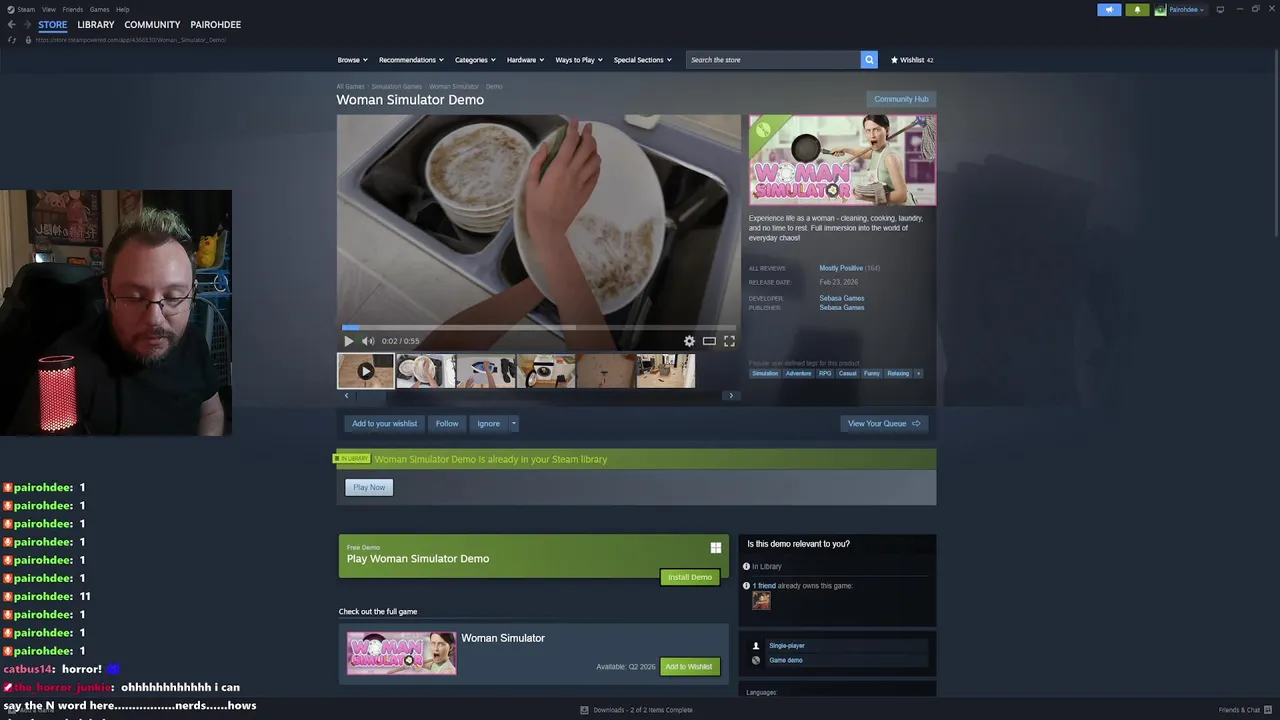
Task: Enter fullscreen for the trailer
Action: (729, 341)
